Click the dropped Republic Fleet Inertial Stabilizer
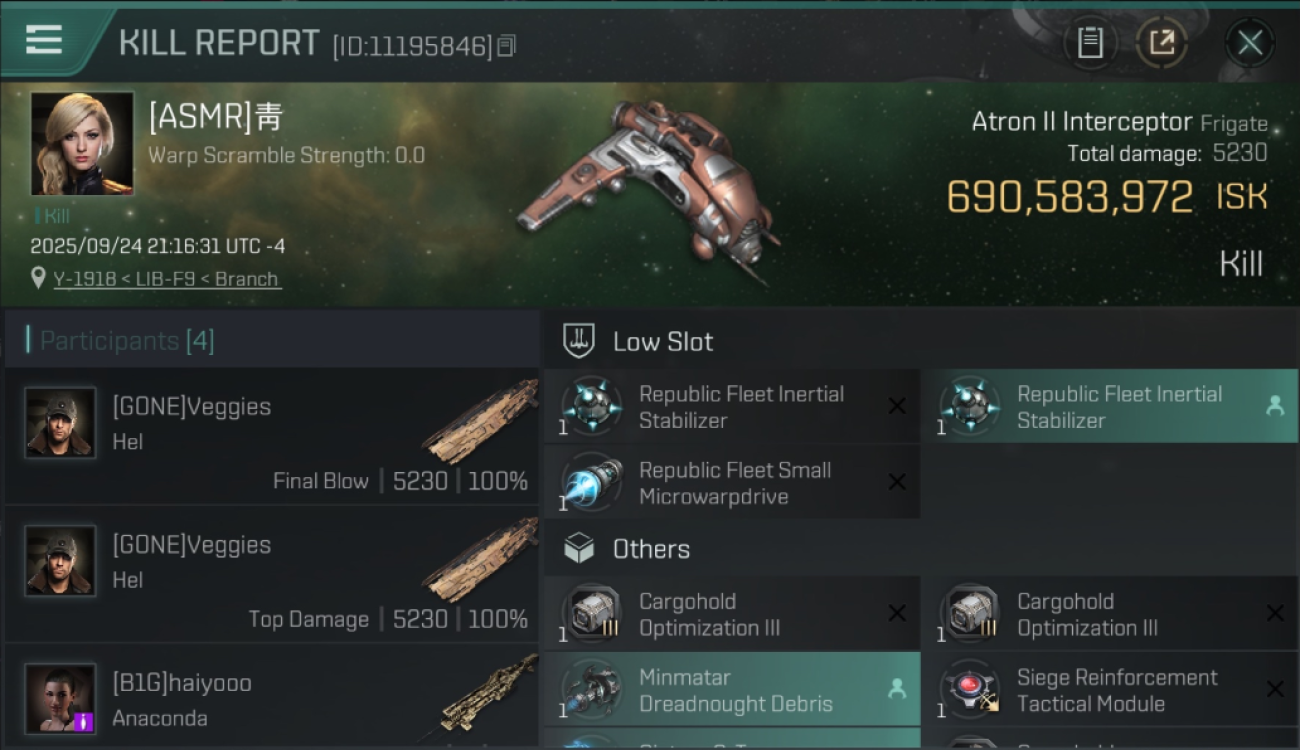This screenshot has height=750, width=1300. [1109, 407]
